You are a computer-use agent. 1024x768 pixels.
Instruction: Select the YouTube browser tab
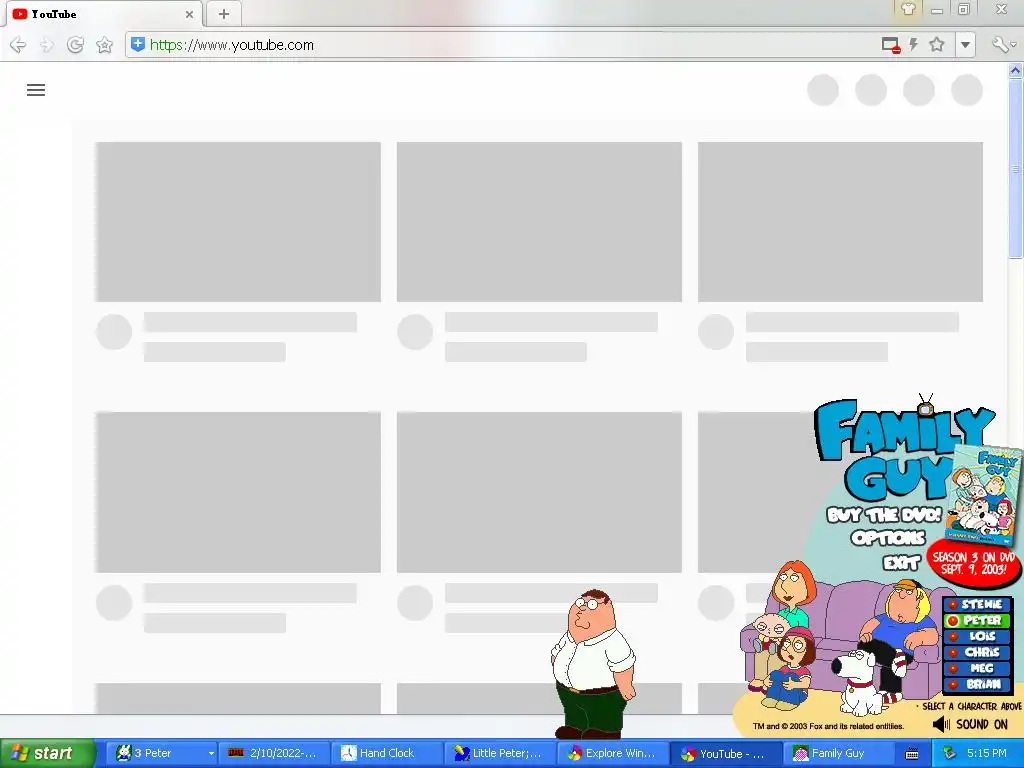103,14
